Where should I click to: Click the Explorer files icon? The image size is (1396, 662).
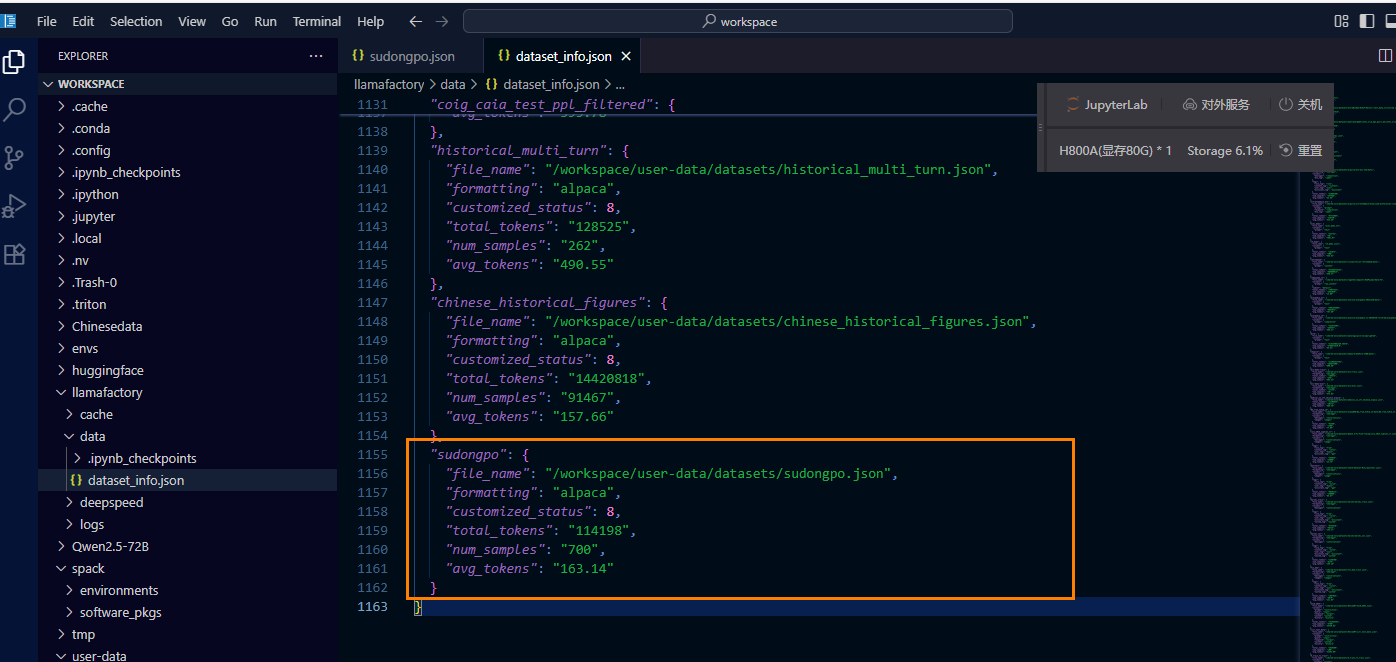14,62
